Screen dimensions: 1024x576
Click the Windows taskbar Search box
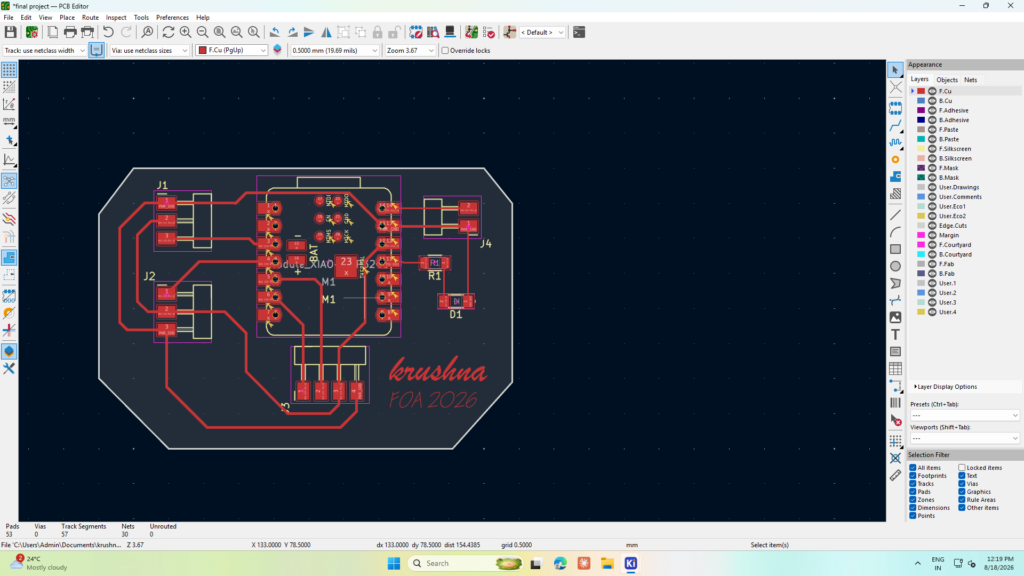click(466, 563)
